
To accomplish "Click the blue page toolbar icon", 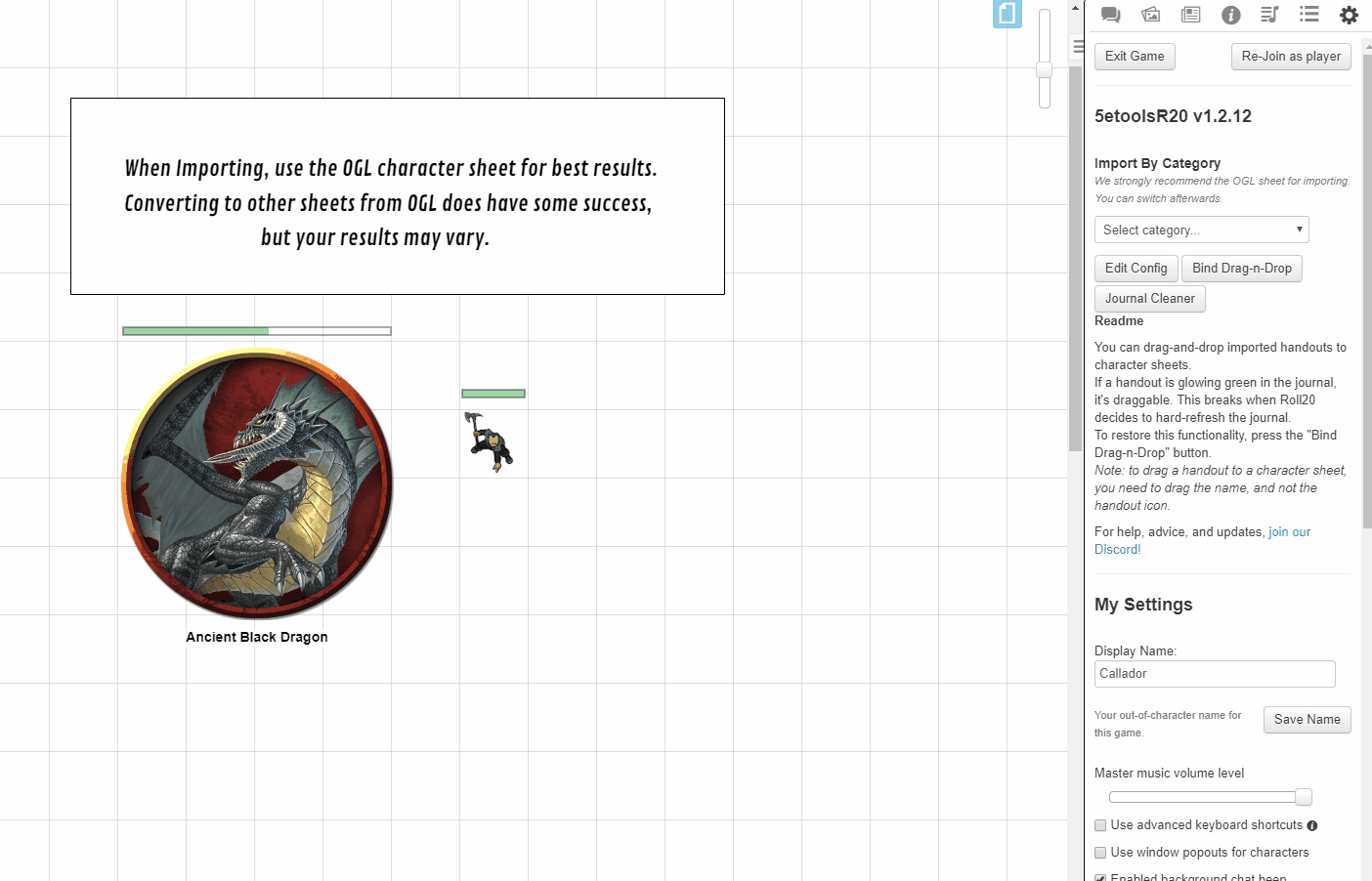I will click(1008, 14).
